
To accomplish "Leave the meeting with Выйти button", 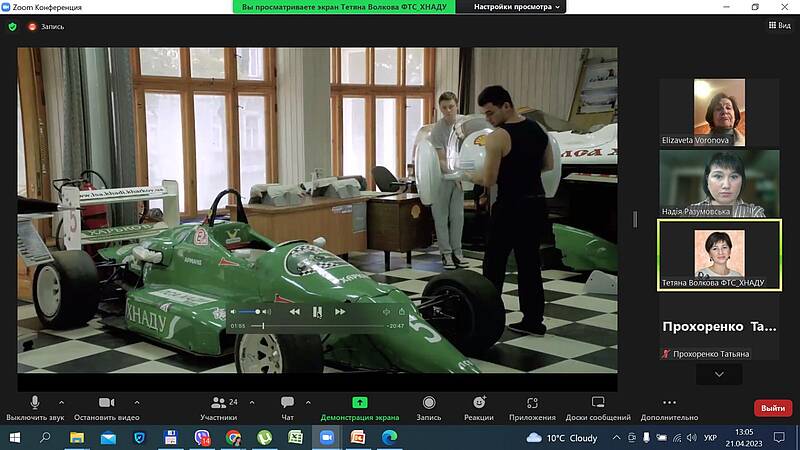I will click(x=773, y=408).
